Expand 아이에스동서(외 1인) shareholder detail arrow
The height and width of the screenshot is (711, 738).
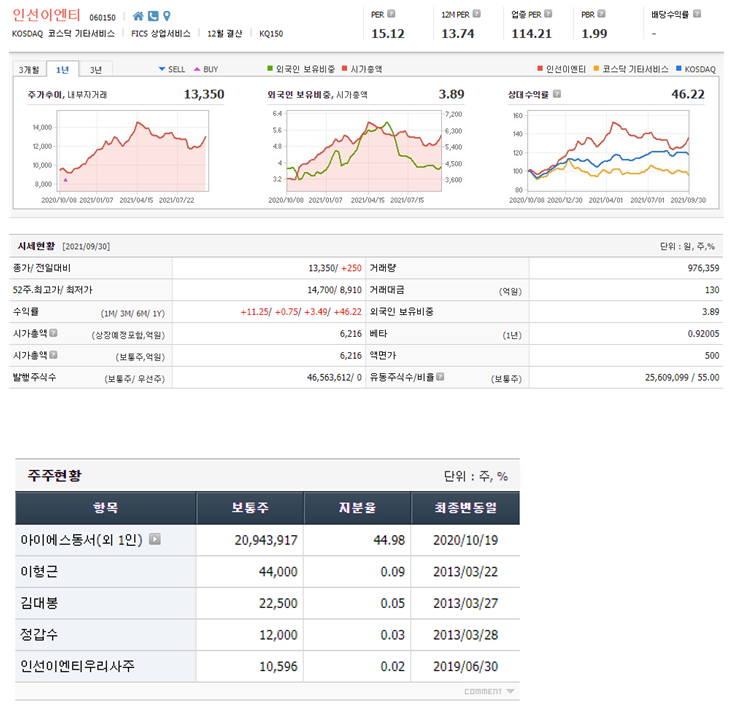155,539
